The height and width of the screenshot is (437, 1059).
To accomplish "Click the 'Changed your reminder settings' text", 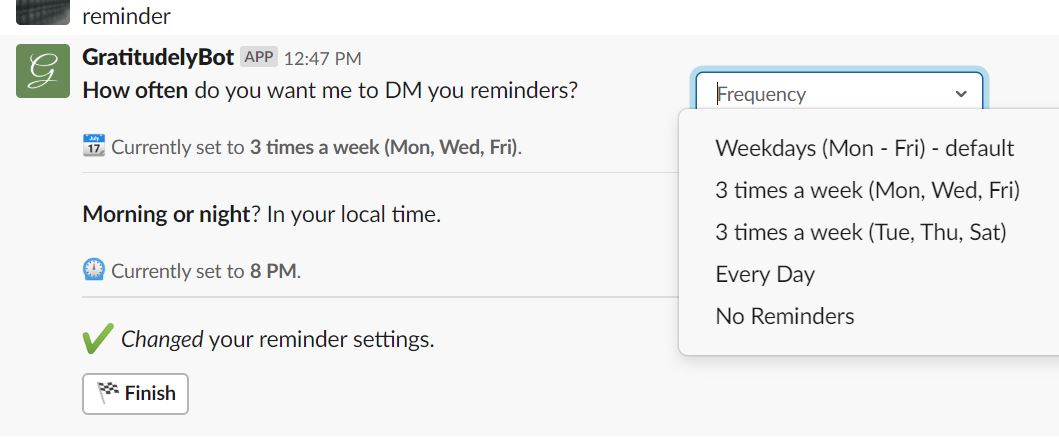I will pyautogui.click(x=278, y=339).
